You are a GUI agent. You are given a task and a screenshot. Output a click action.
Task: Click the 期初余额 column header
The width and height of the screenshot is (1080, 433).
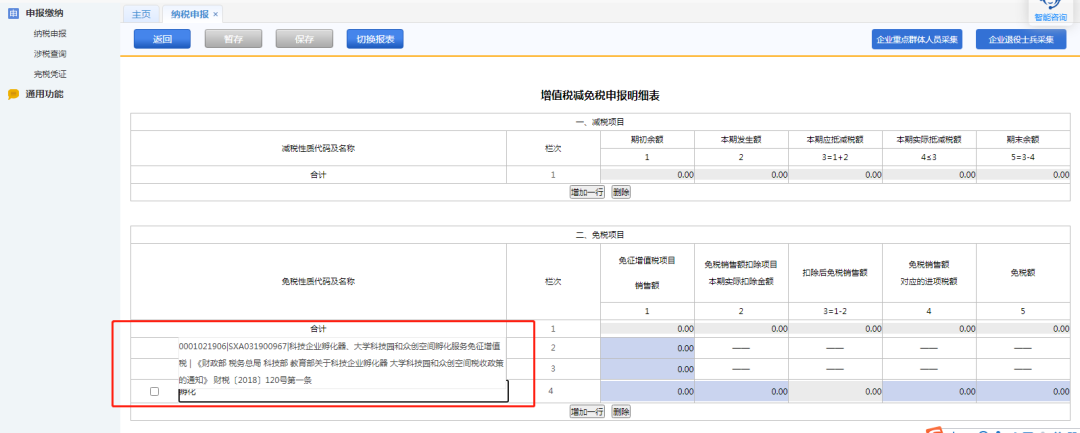647,139
